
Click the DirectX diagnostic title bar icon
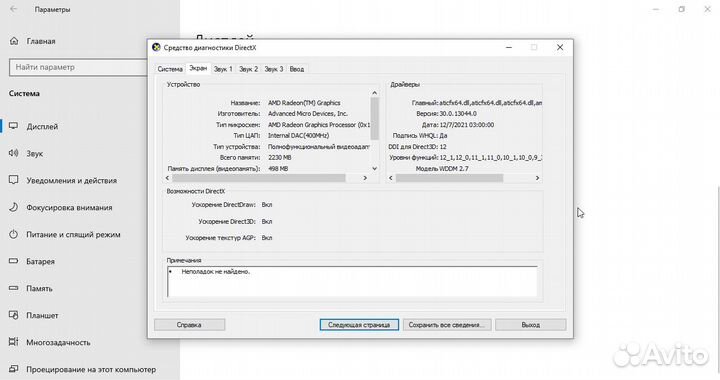(x=156, y=47)
